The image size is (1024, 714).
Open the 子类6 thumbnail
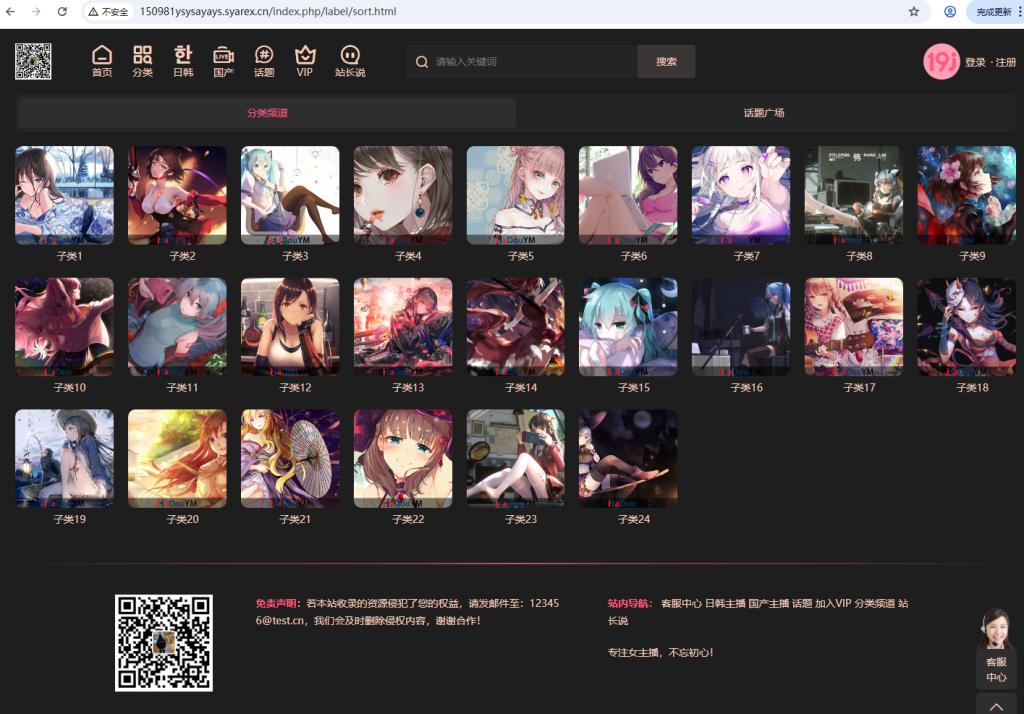point(628,195)
